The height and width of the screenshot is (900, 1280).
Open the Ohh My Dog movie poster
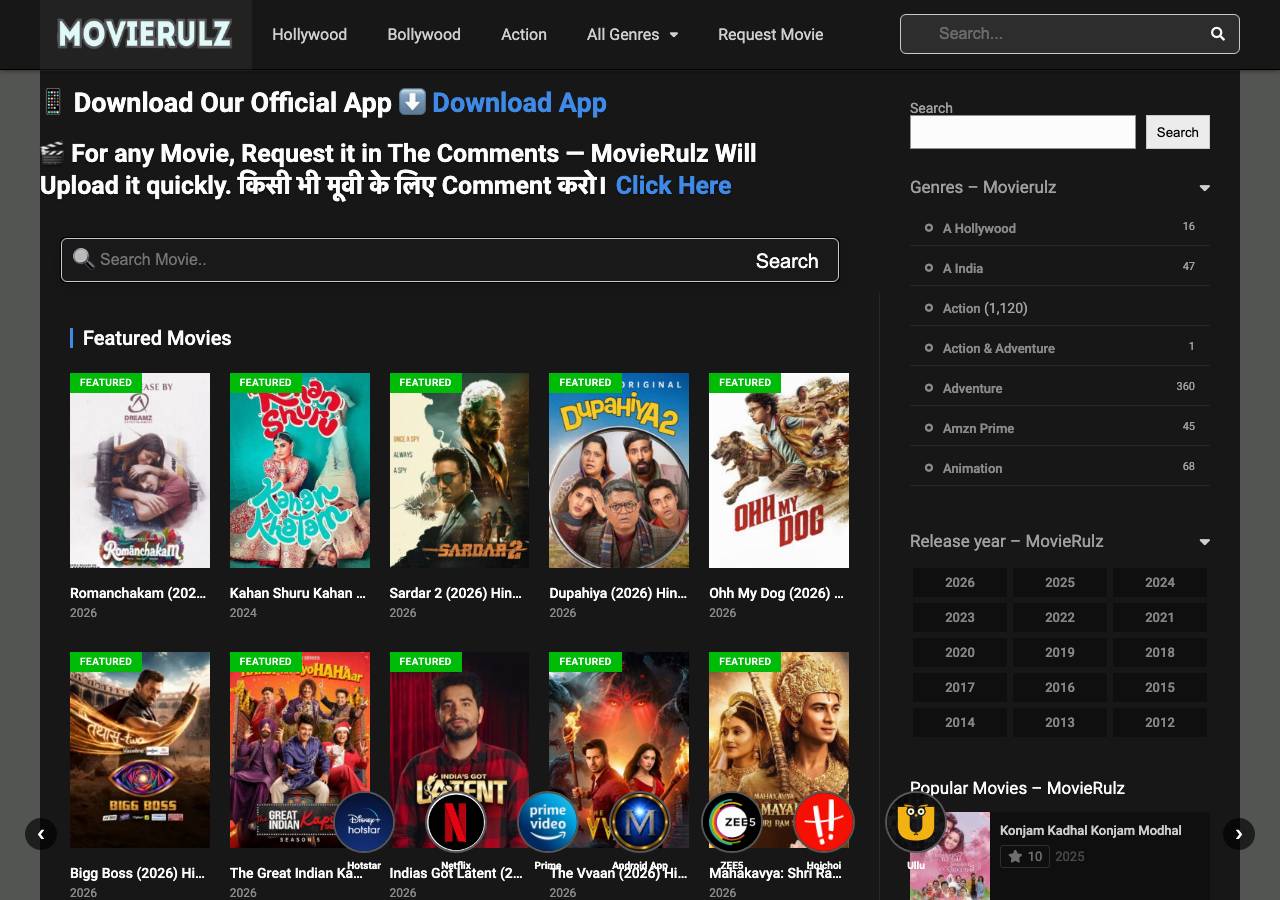pyautogui.click(x=779, y=470)
